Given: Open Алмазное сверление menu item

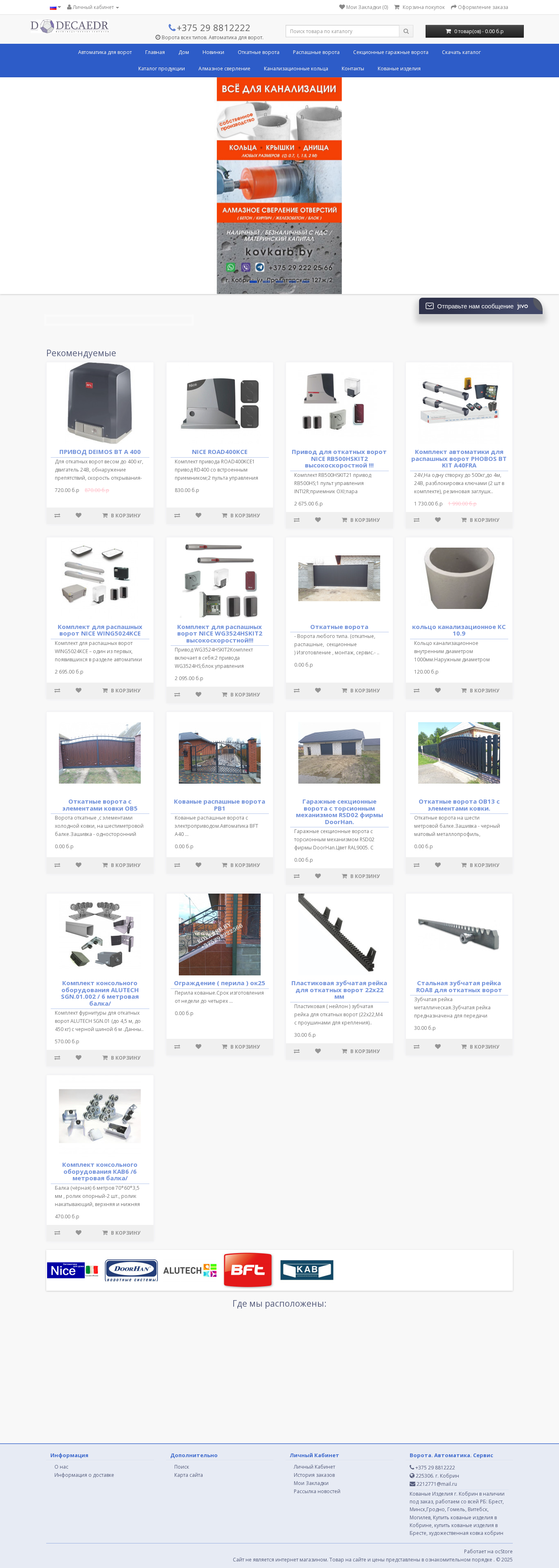Looking at the screenshot, I should point(224,69).
